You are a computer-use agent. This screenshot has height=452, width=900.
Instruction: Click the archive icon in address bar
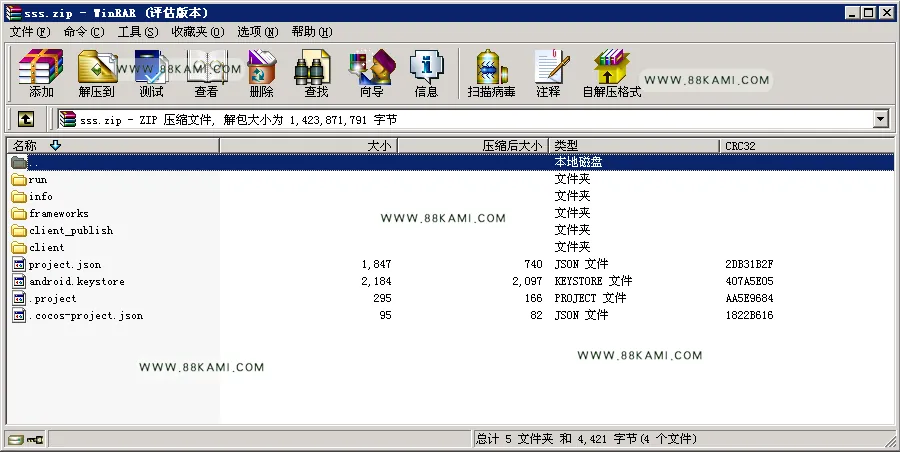coord(68,119)
